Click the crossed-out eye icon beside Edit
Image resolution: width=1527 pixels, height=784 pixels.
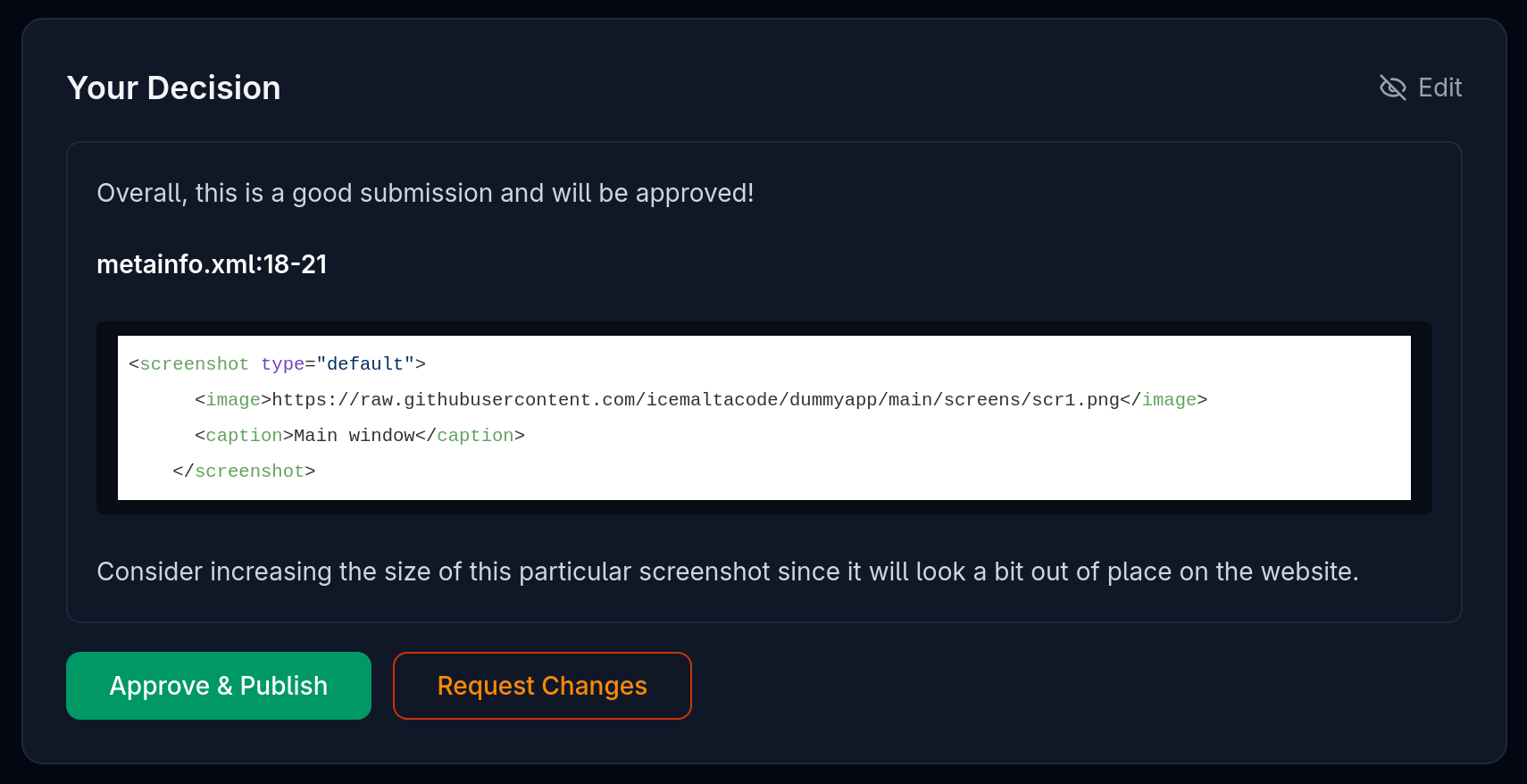coord(1392,88)
